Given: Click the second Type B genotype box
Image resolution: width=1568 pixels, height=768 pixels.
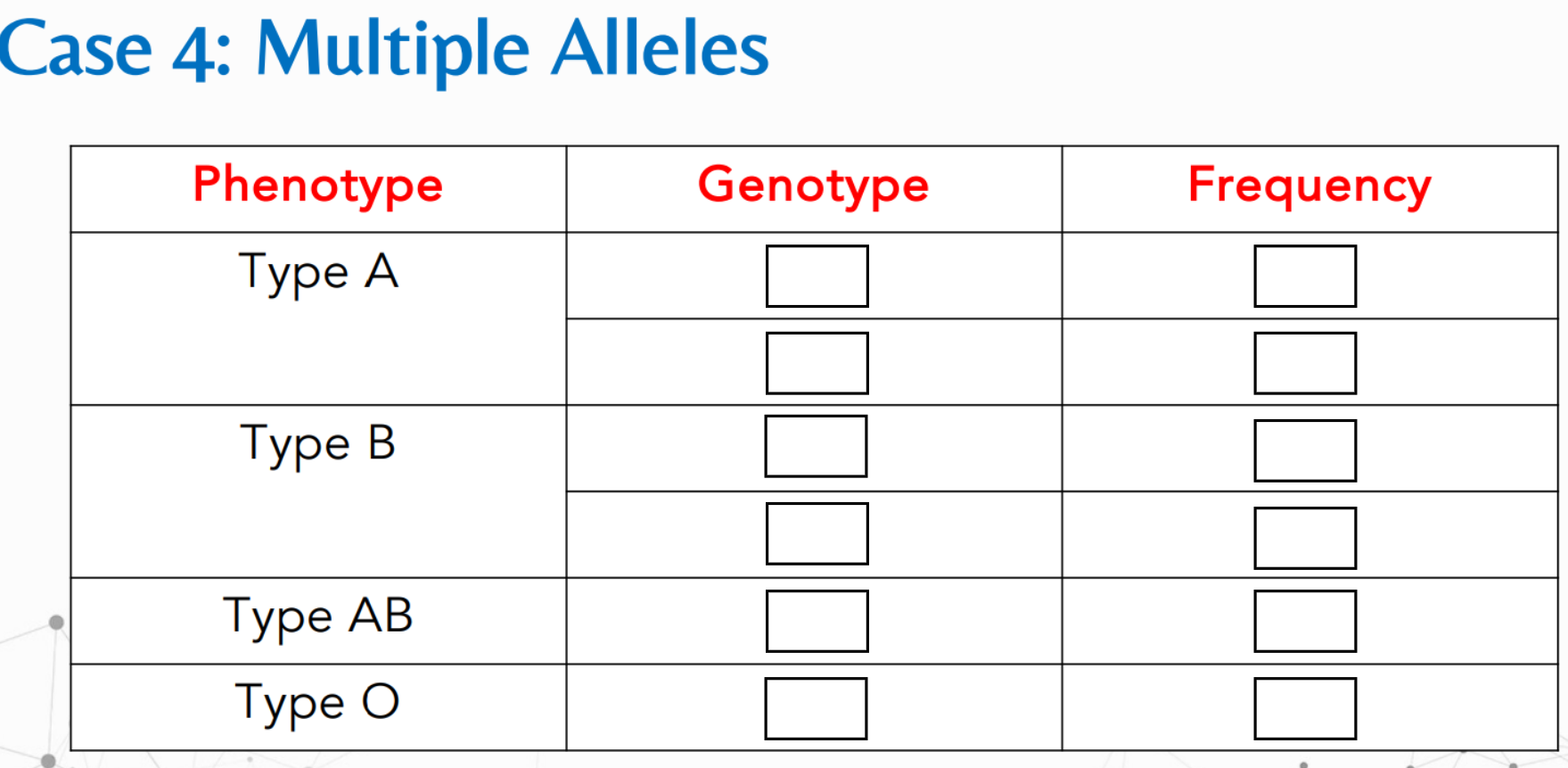Looking at the screenshot, I should pyautogui.click(x=817, y=533).
